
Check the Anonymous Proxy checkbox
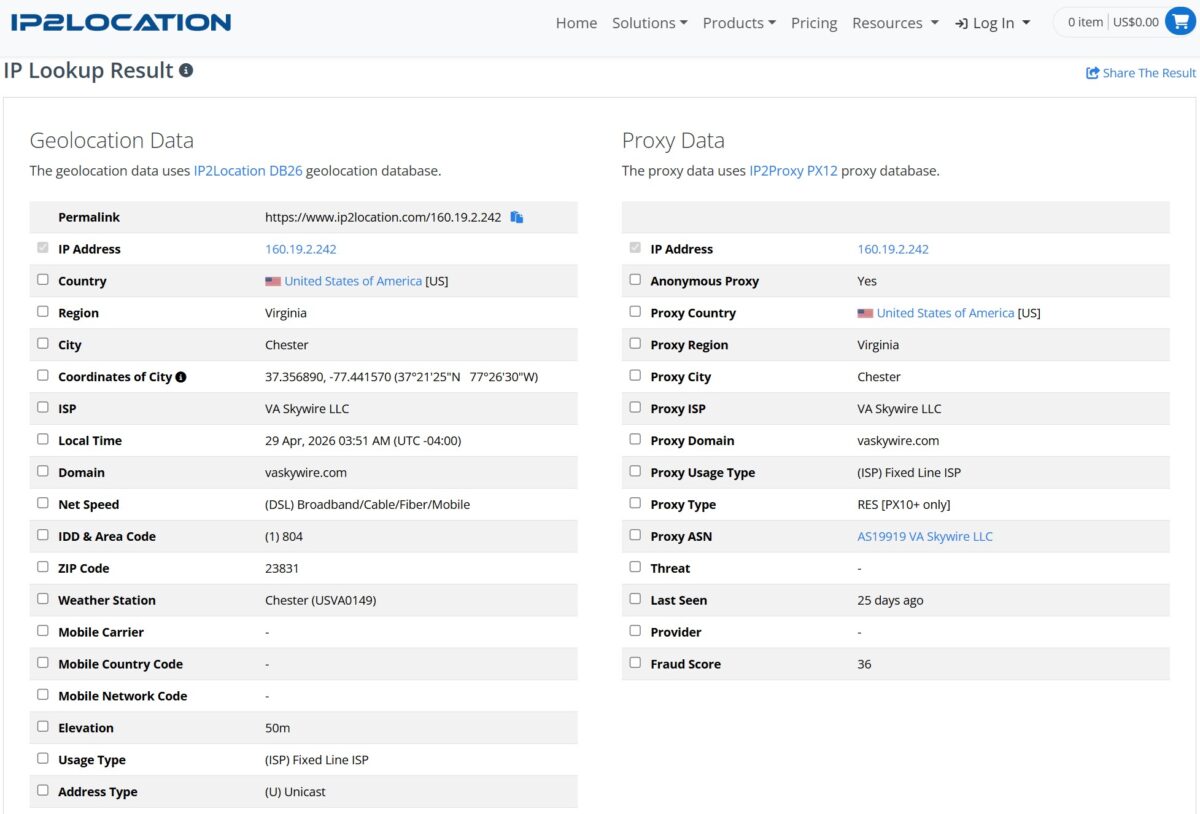[x=635, y=280]
